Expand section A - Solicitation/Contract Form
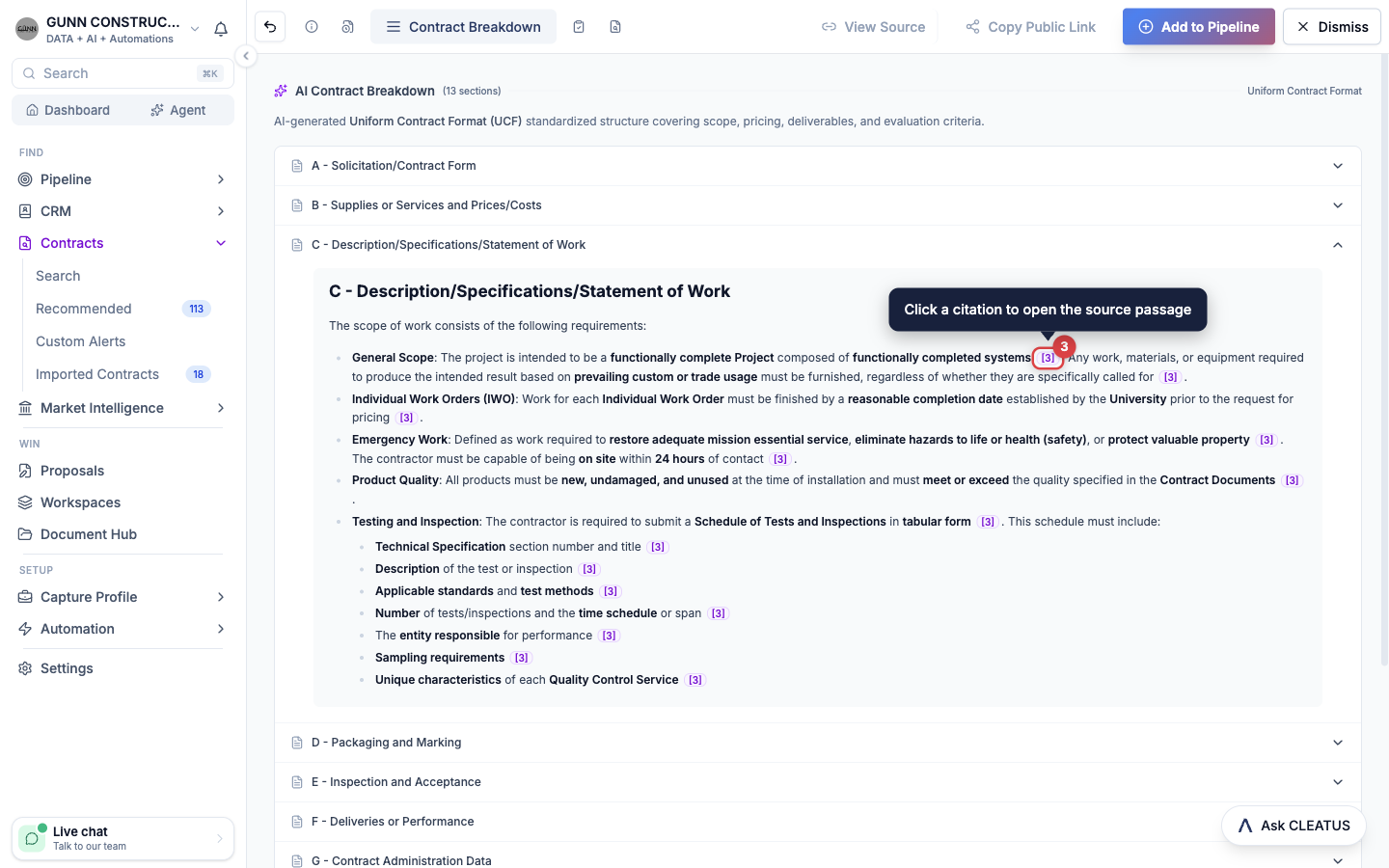 (817, 166)
